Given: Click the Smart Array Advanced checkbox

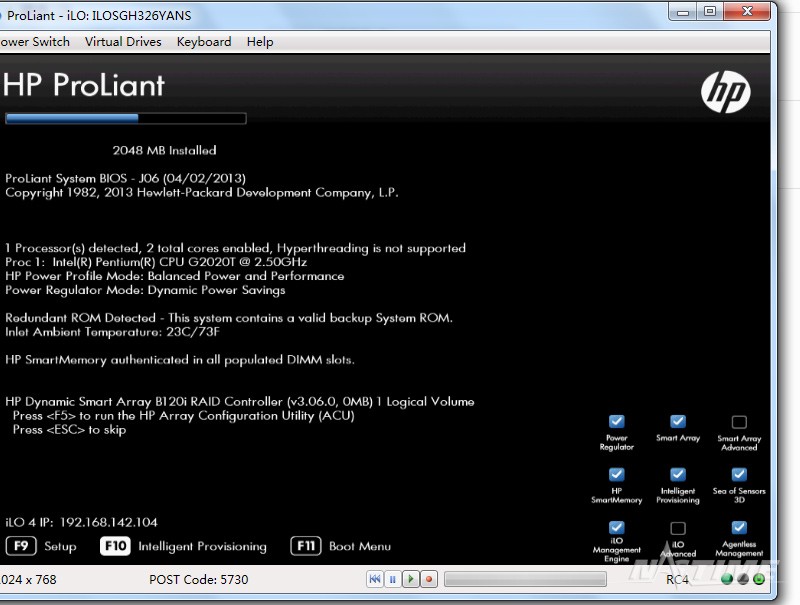Looking at the screenshot, I should point(739,422).
